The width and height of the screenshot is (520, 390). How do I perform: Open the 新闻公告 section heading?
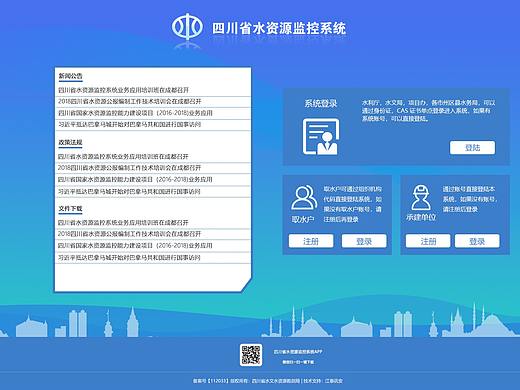point(70,76)
